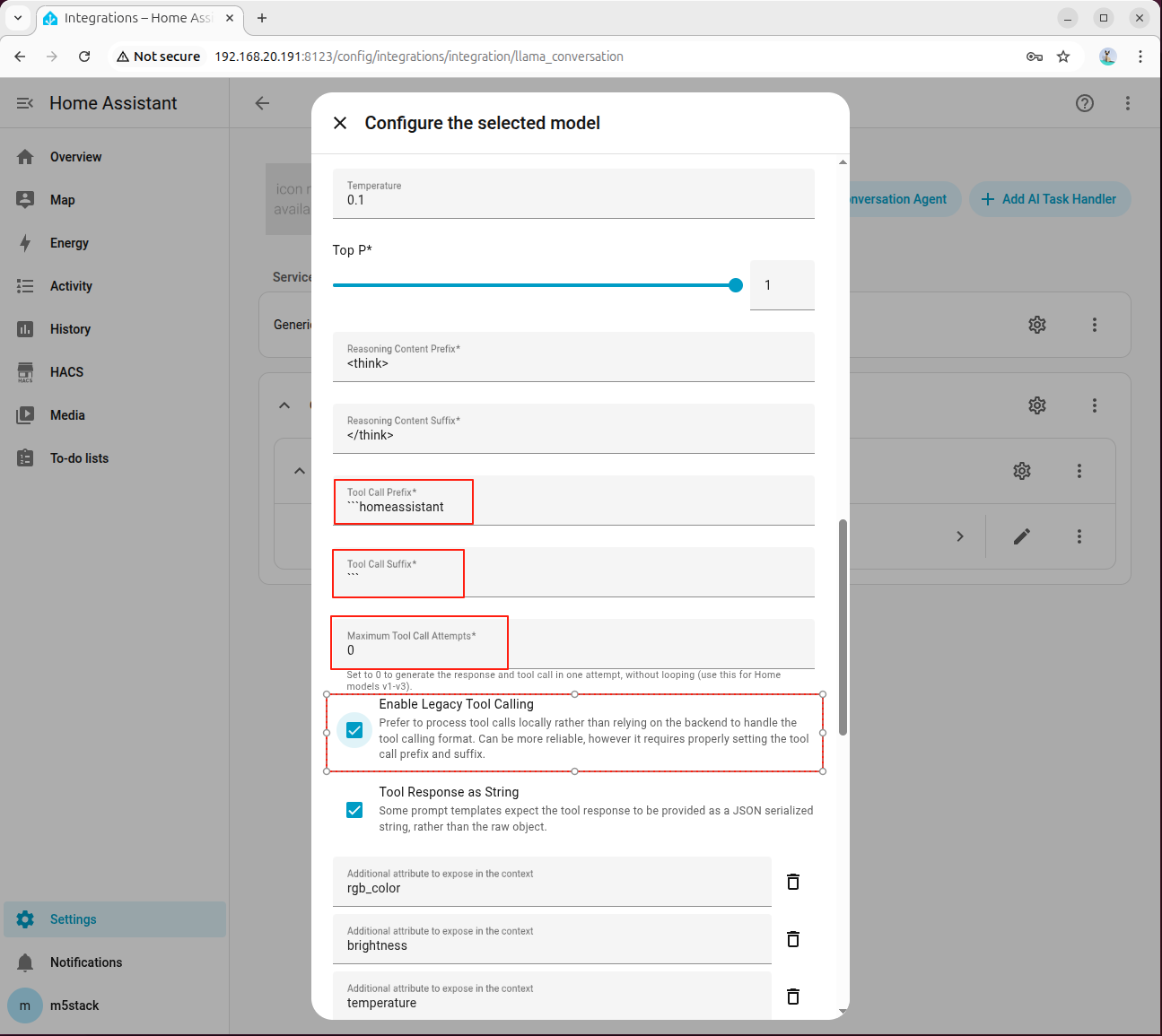This screenshot has width=1162, height=1036.
Task: Open the Overview page in sidebar
Action: 75,157
